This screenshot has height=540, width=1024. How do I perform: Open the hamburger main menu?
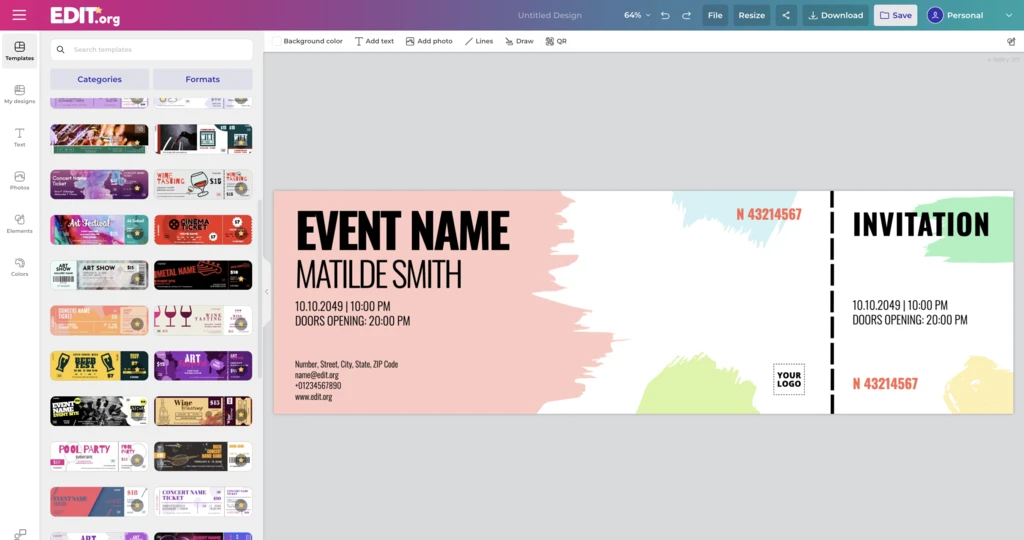(x=19, y=15)
